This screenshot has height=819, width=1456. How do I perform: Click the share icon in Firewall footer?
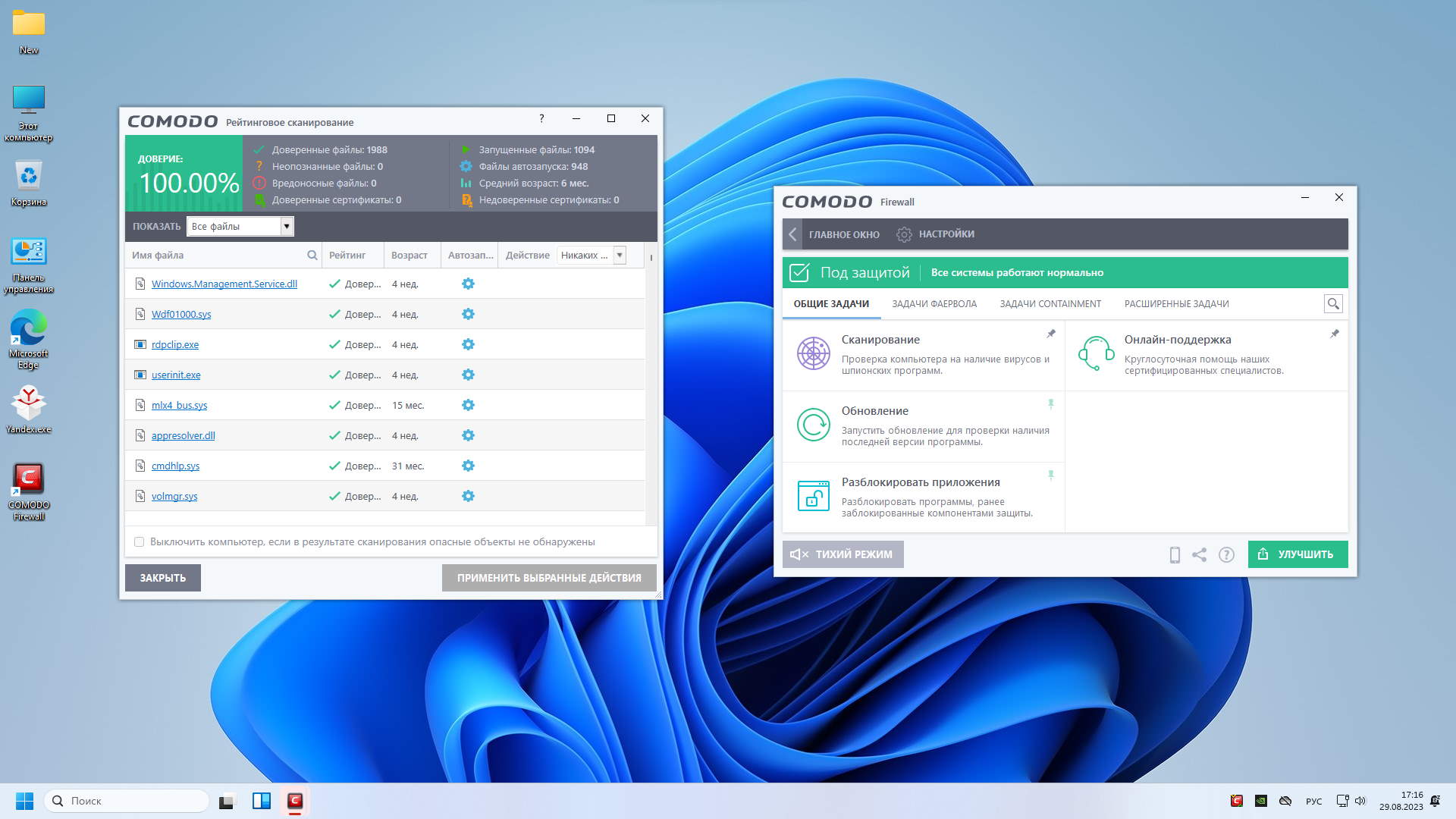pyautogui.click(x=1199, y=555)
